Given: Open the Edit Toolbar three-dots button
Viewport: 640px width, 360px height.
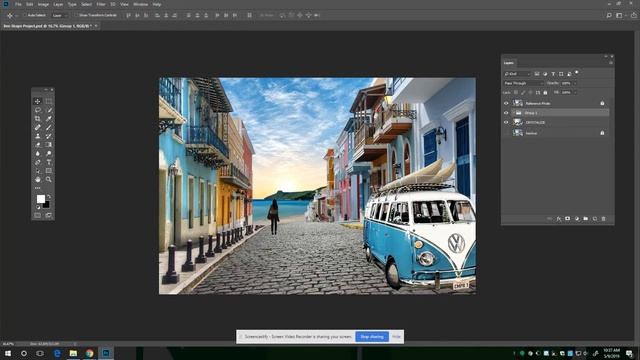Looking at the screenshot, I should (x=38, y=188).
